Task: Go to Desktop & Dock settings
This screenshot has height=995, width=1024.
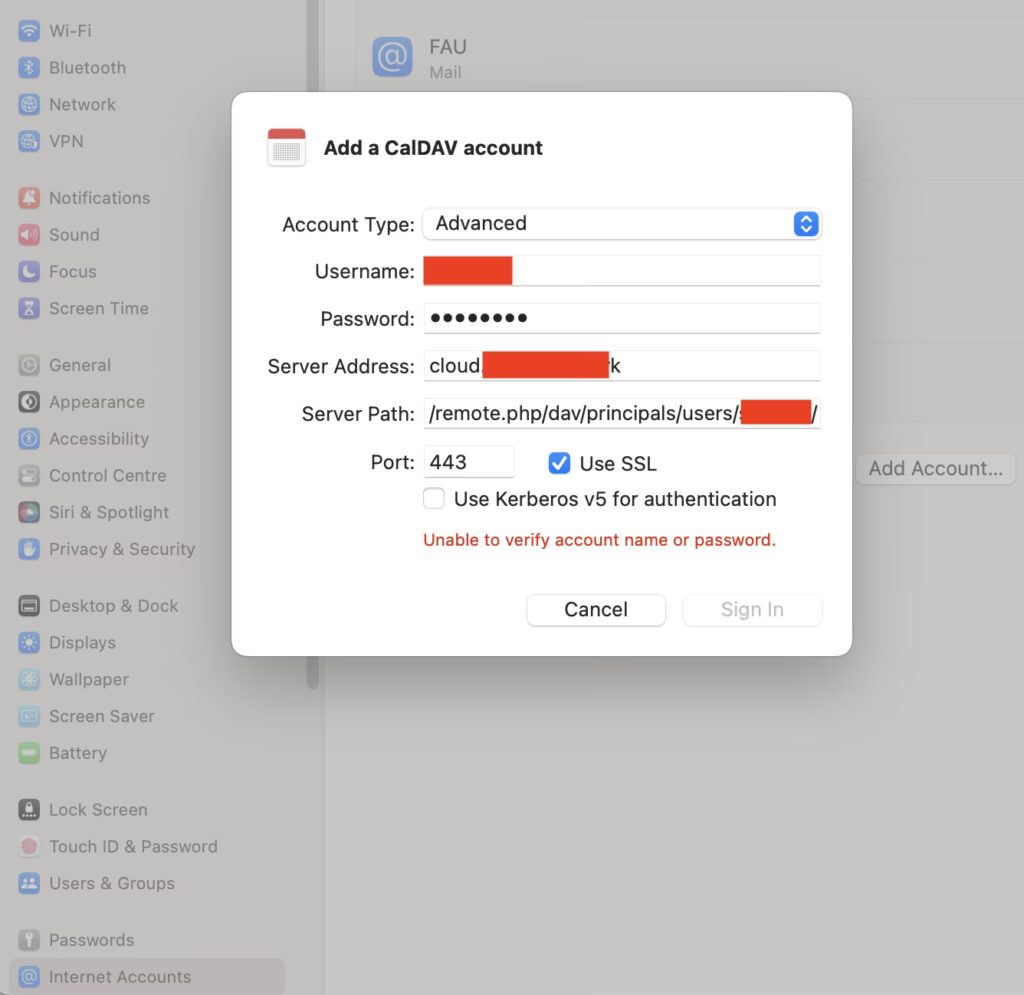Action: (x=113, y=606)
